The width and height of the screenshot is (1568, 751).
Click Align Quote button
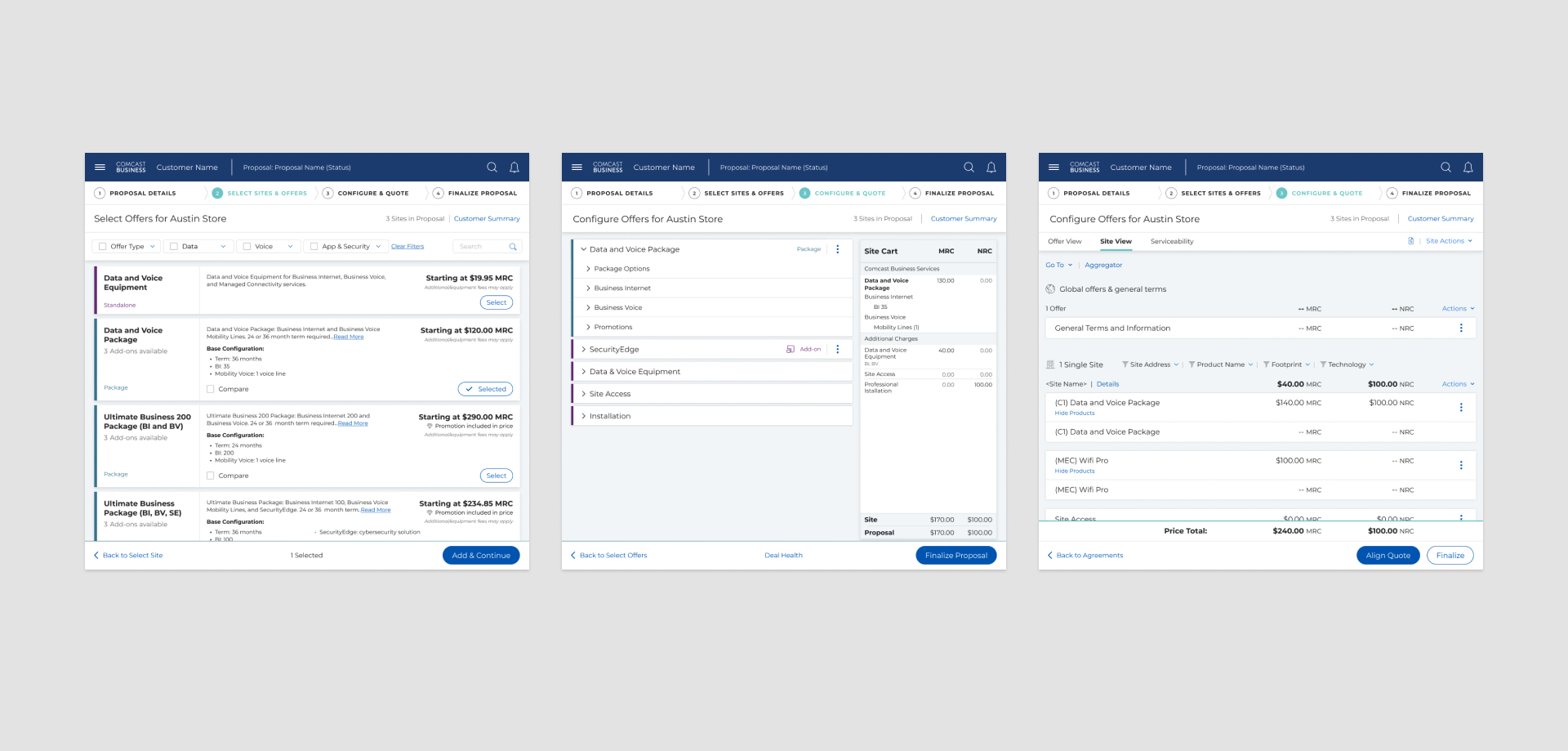[x=1388, y=555]
